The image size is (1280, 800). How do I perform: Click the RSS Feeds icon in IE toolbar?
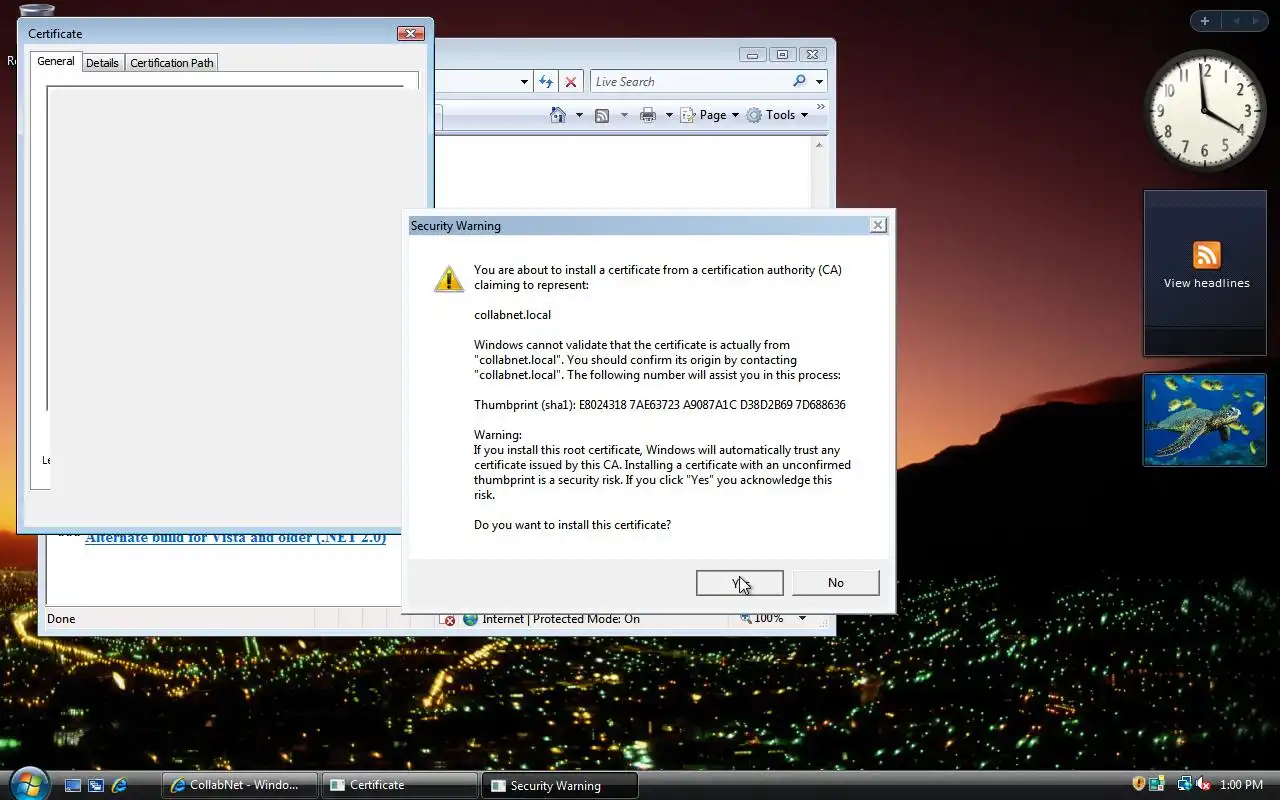pyautogui.click(x=602, y=115)
